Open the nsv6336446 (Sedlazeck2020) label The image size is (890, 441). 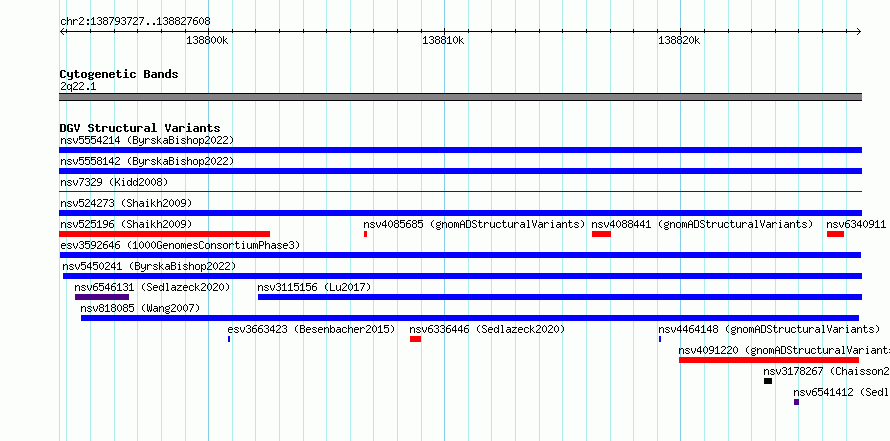pos(488,329)
